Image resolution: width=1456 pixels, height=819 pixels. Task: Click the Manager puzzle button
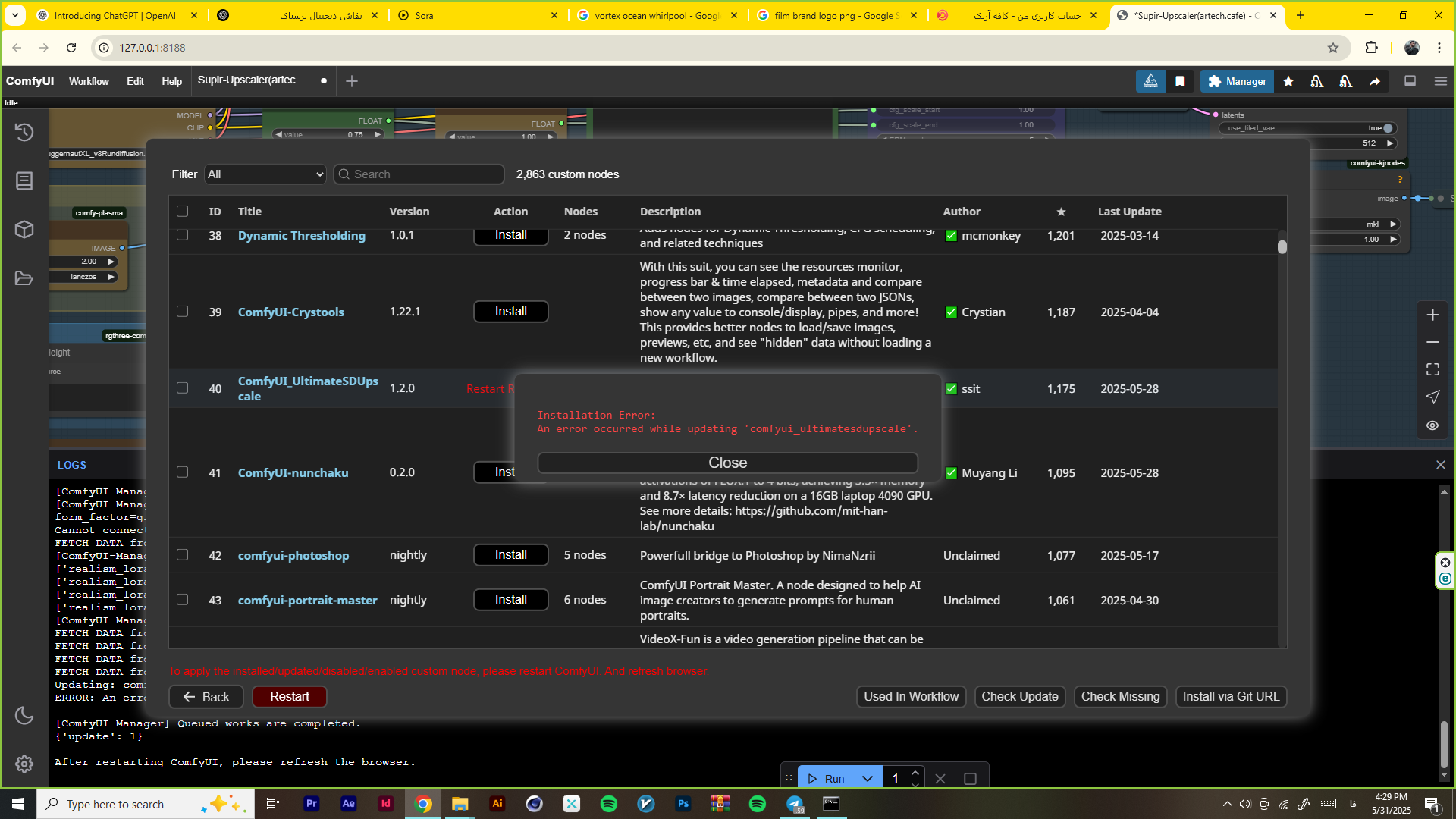tap(1237, 81)
